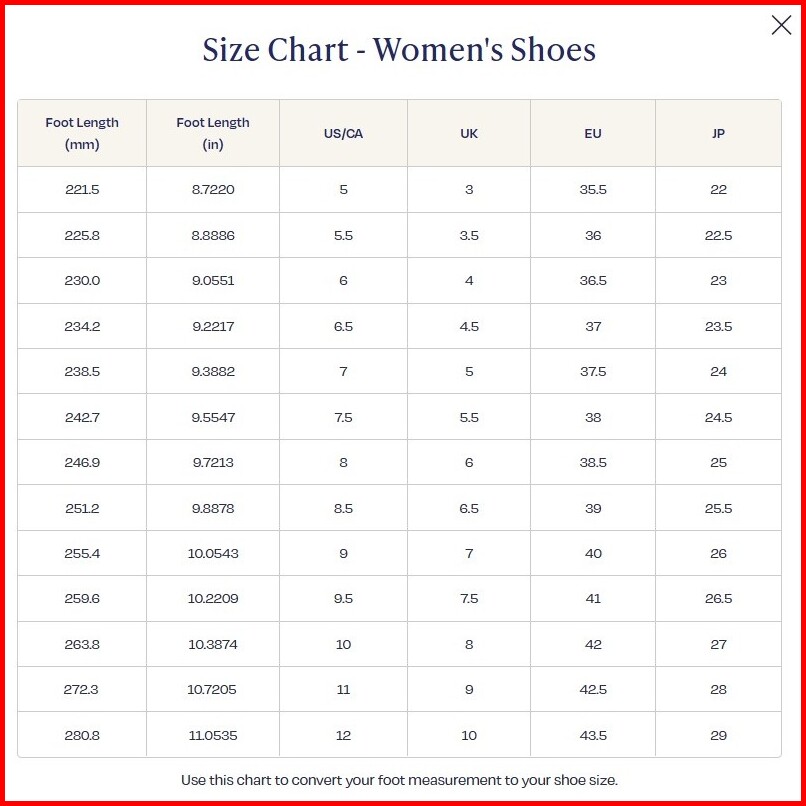This screenshot has height=806, width=806.
Task: Click the Foot Length (mm) column header
Action: coord(82,133)
